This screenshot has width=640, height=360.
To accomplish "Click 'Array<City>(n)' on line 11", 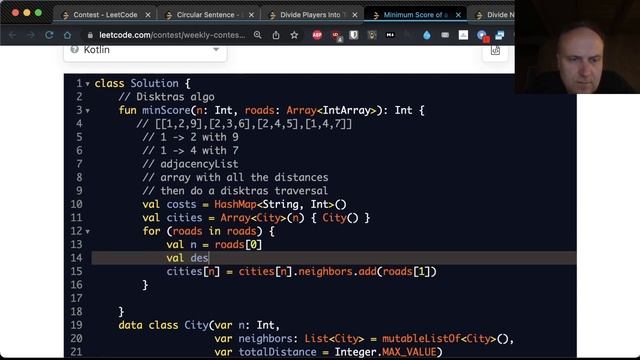I will [x=262, y=218].
